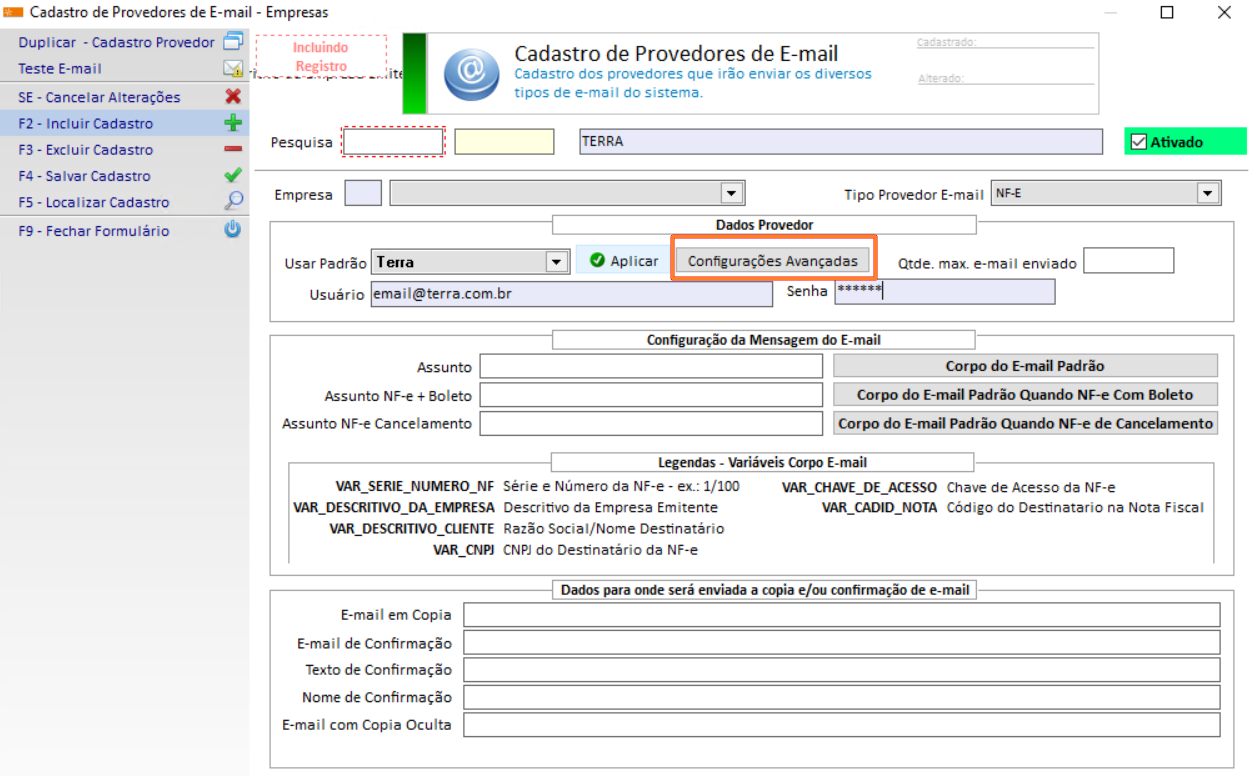Screen dimensions: 1249x776
Task: Click the power icon for Fechar Formulário
Action: pyautogui.click(x=233, y=230)
